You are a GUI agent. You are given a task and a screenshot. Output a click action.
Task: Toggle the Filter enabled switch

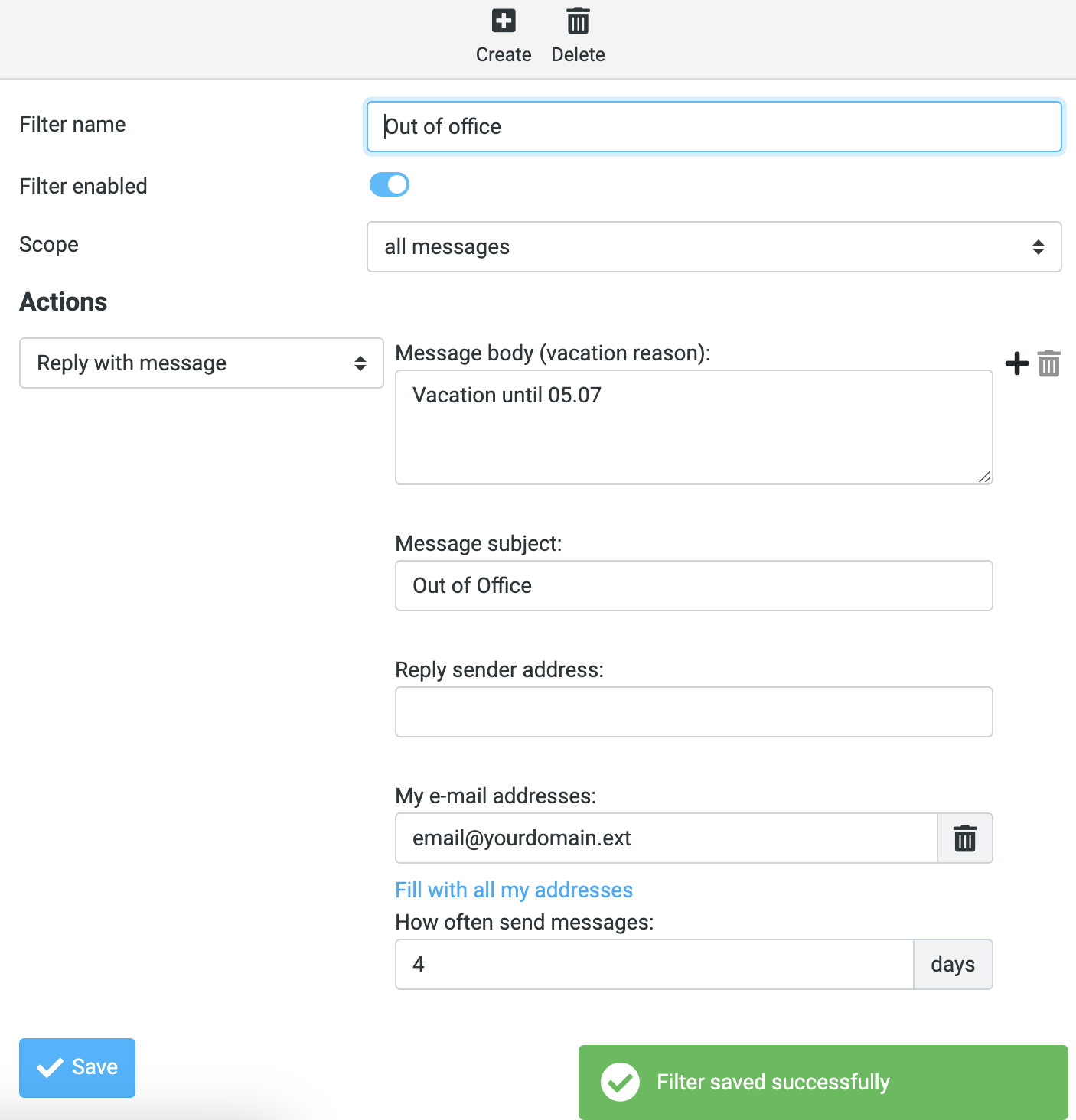390,184
